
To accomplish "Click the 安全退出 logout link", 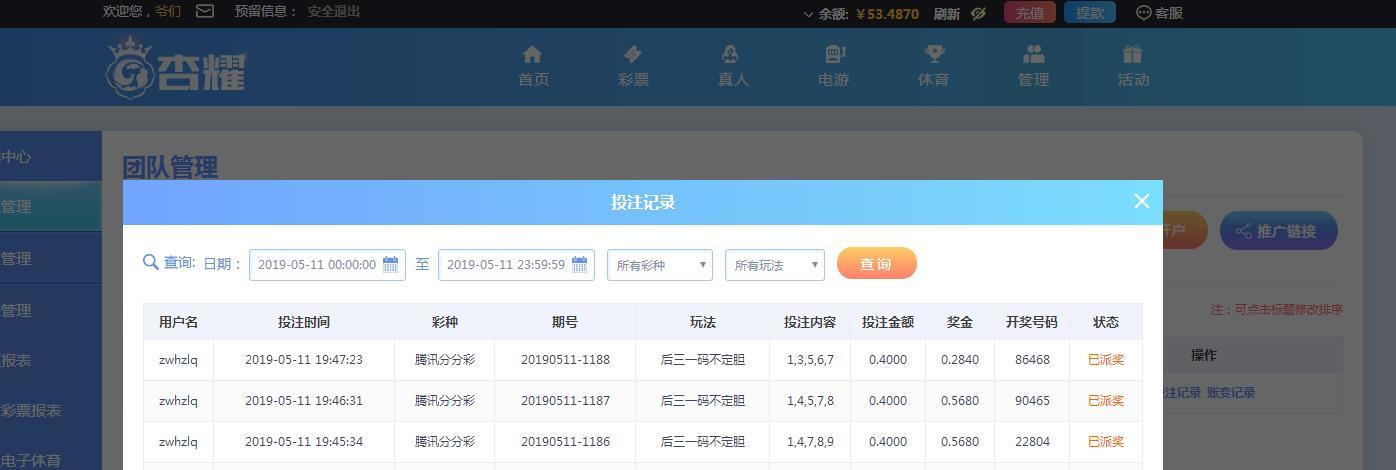I will pos(334,12).
